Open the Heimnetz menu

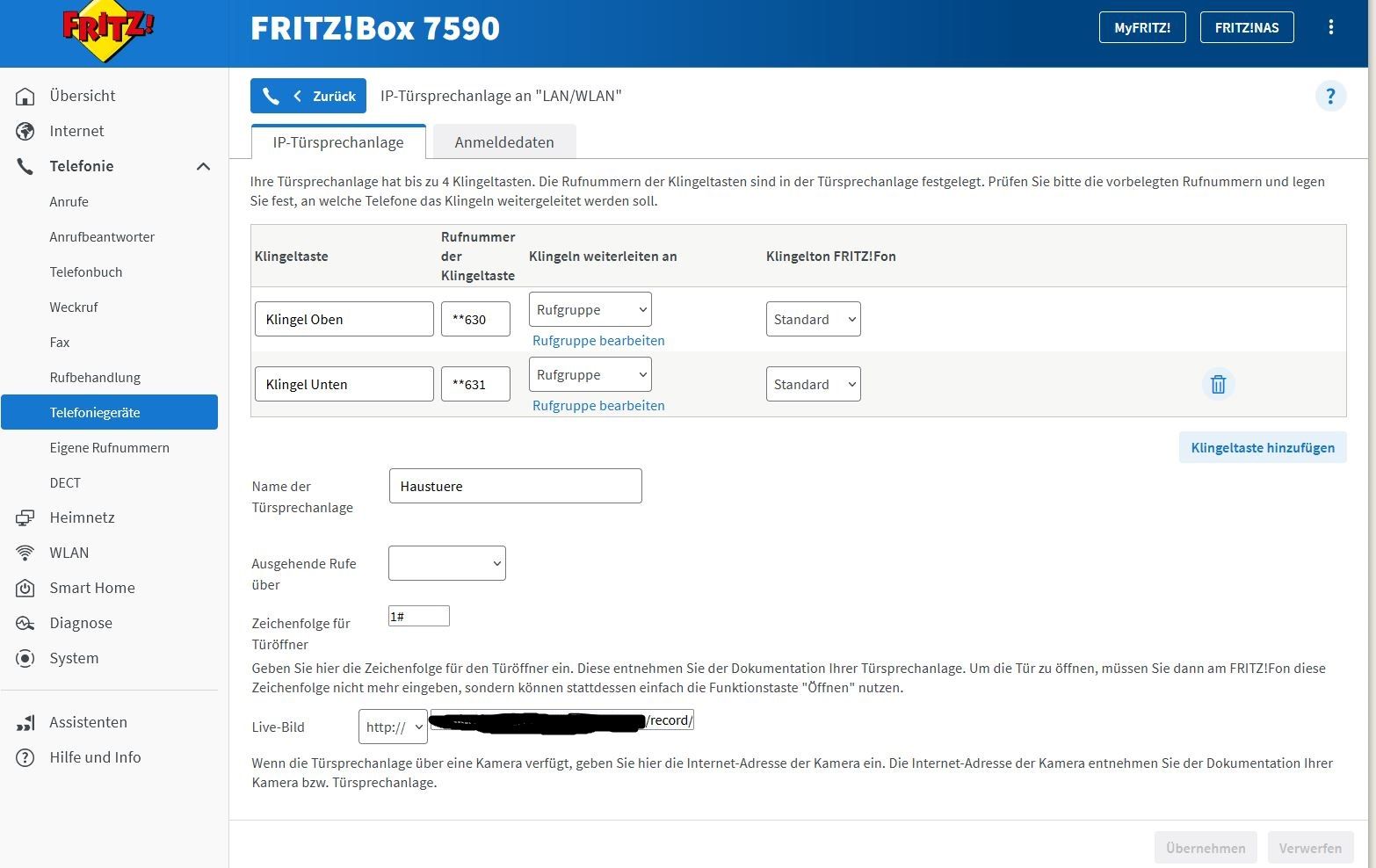(x=83, y=517)
